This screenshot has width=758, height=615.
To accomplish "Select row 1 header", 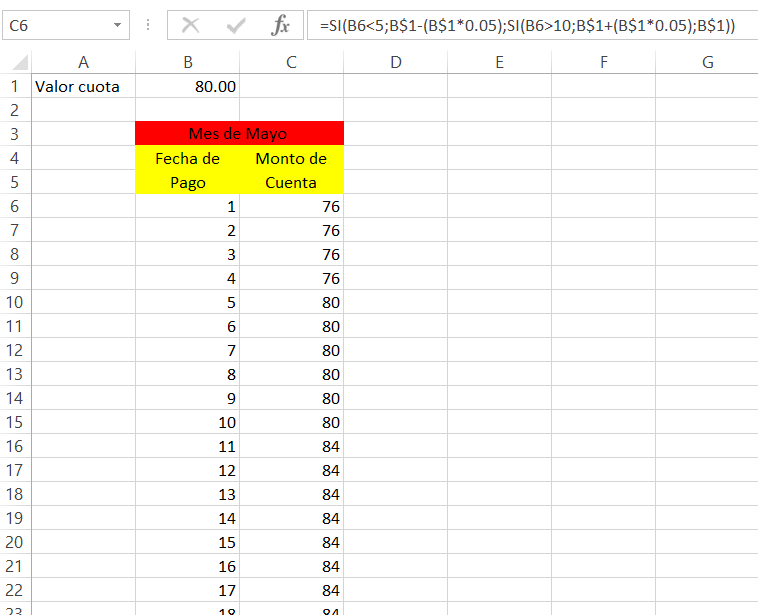I will pos(15,86).
